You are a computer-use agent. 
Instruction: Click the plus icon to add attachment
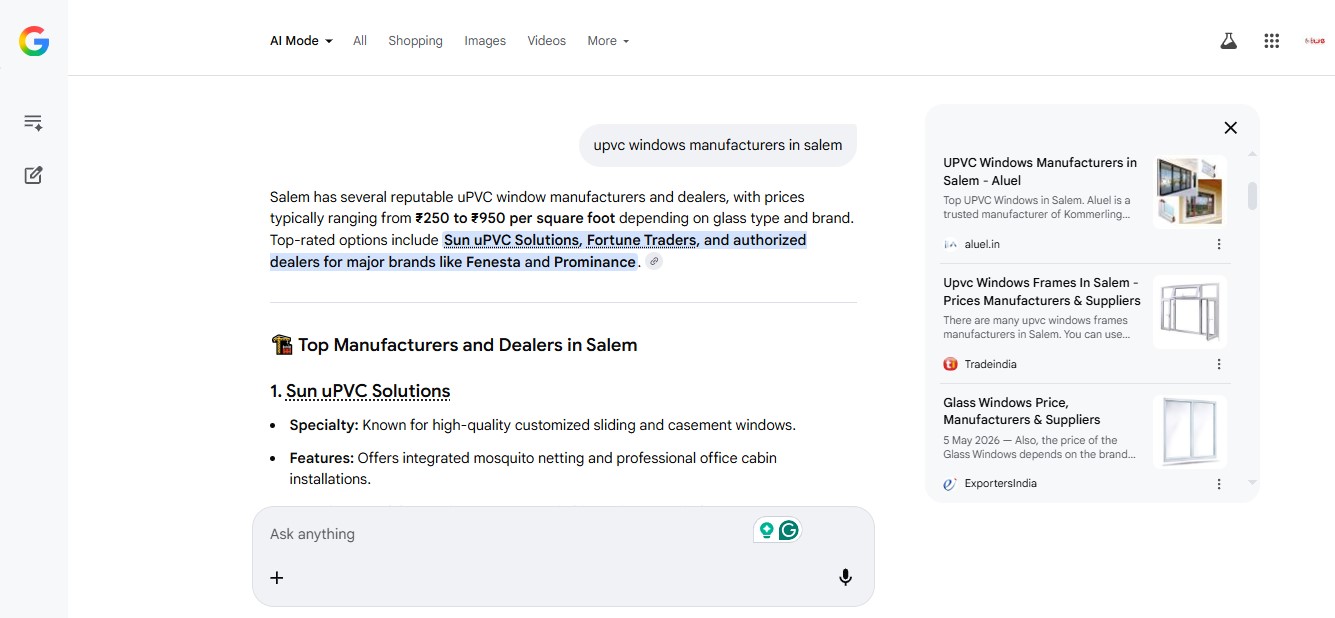coord(277,577)
